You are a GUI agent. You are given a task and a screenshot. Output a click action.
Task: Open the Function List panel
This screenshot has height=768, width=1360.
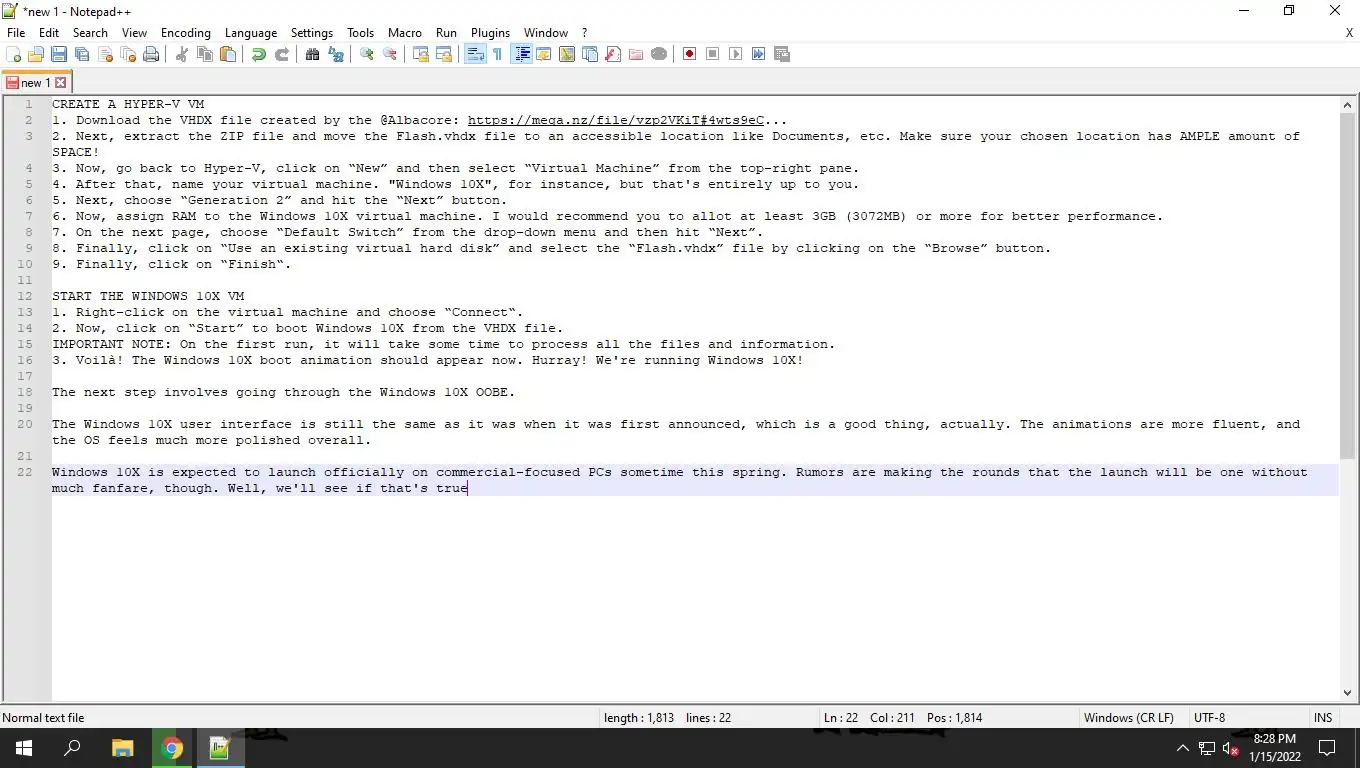coord(612,54)
